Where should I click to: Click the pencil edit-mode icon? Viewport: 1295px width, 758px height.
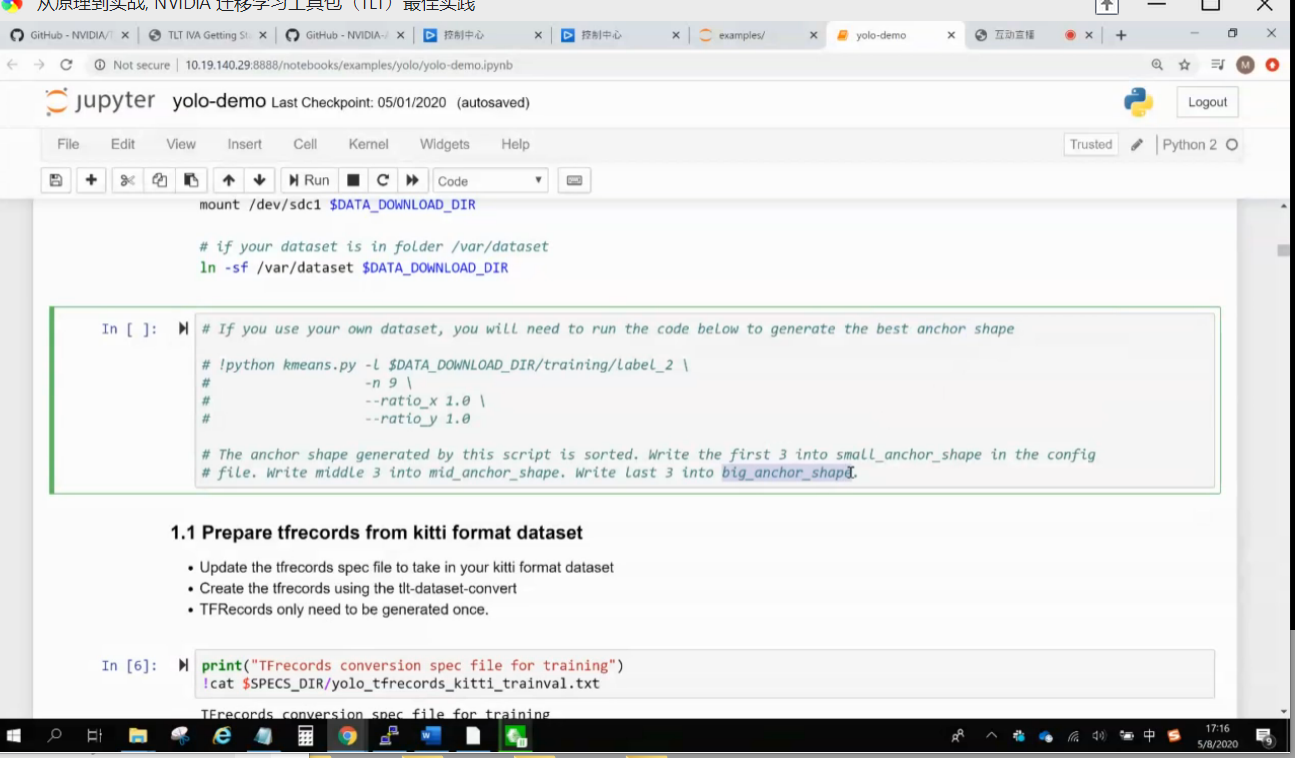click(x=1137, y=144)
